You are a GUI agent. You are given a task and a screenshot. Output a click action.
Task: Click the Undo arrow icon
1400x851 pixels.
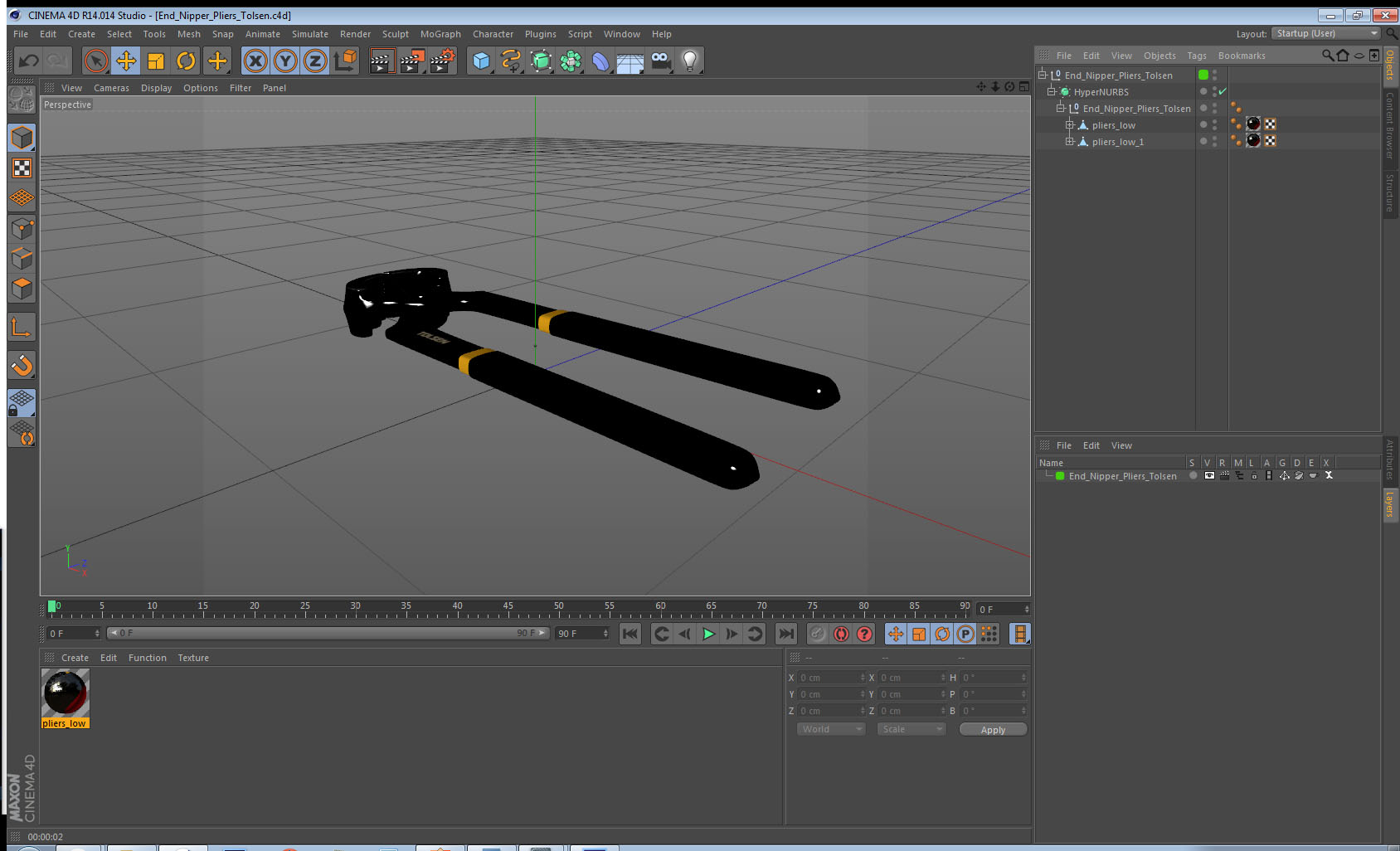point(29,61)
